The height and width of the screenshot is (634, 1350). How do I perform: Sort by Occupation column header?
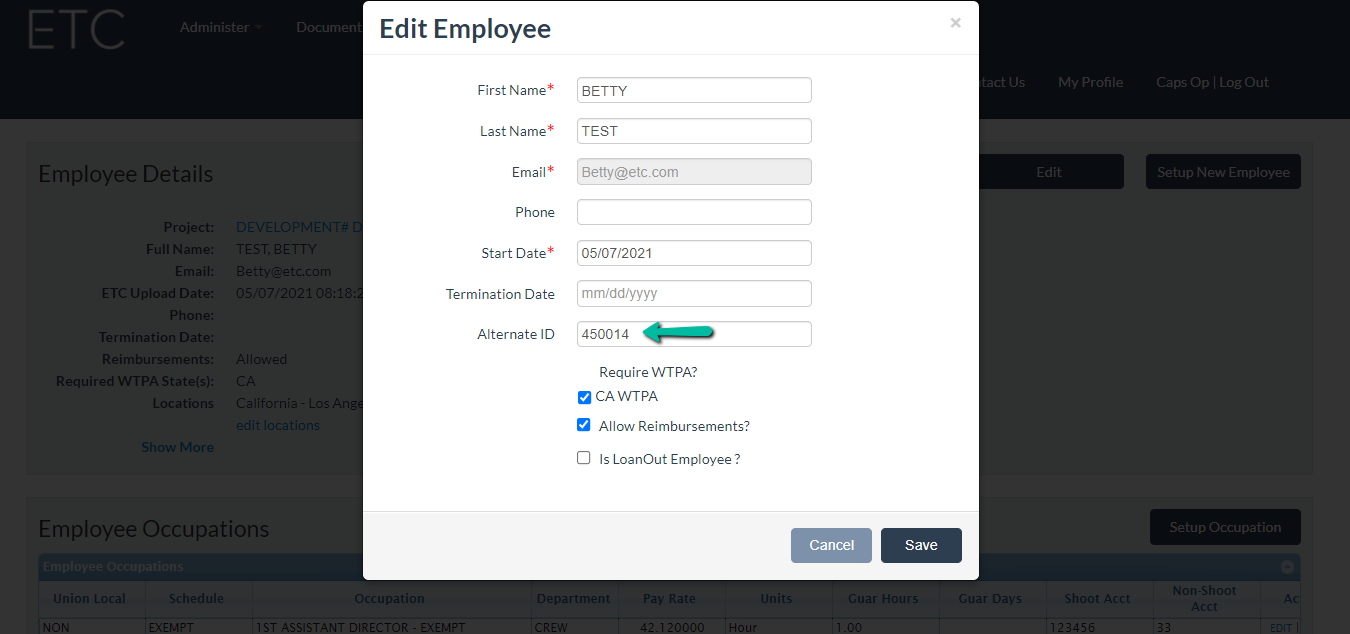pyautogui.click(x=390, y=598)
